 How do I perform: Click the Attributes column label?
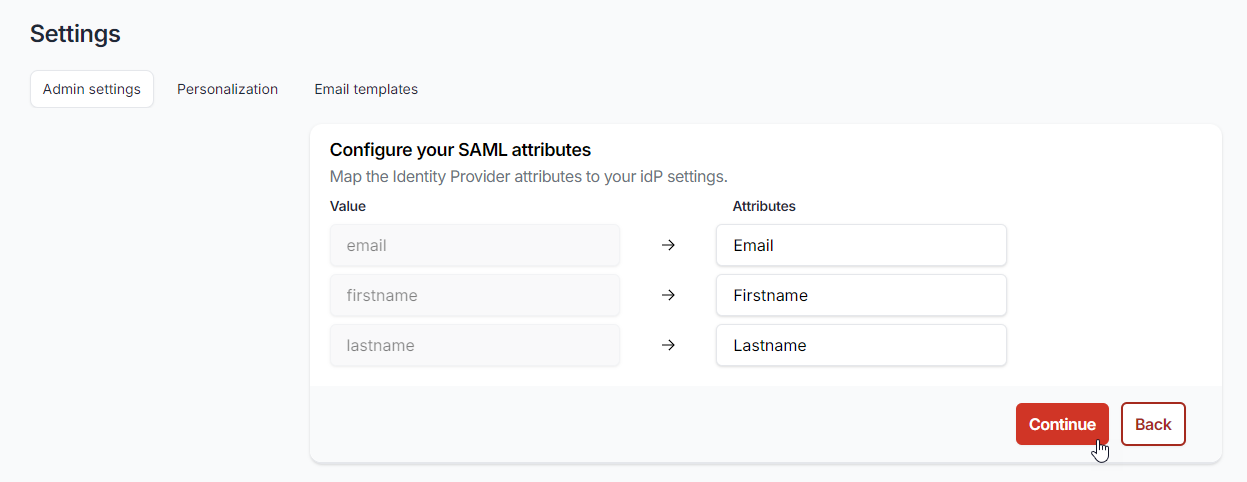click(764, 206)
